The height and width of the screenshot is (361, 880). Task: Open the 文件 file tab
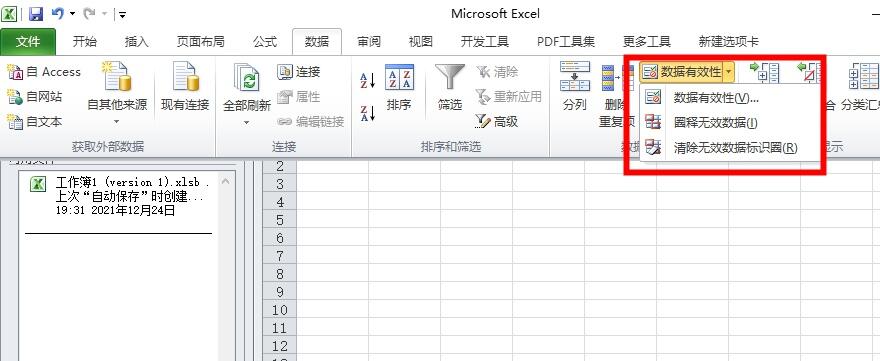(28, 42)
